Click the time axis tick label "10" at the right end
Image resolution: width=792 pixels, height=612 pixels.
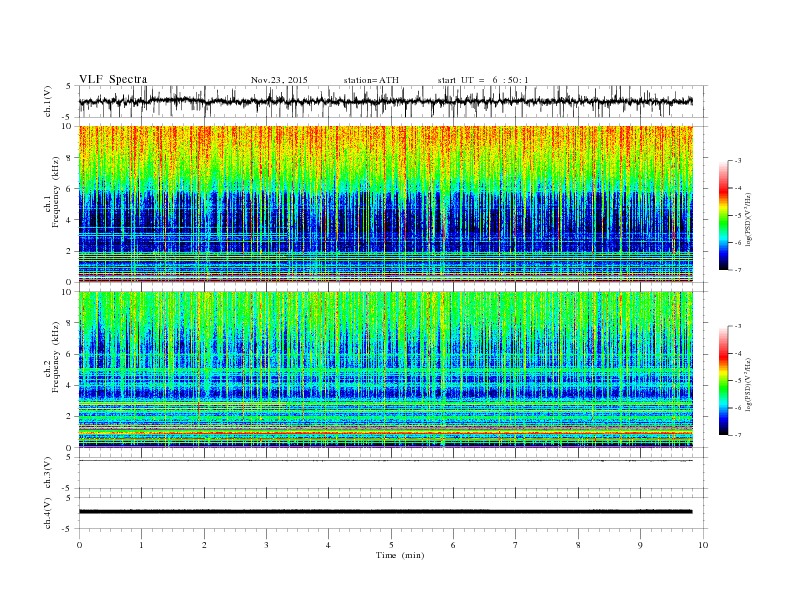[x=703, y=545]
